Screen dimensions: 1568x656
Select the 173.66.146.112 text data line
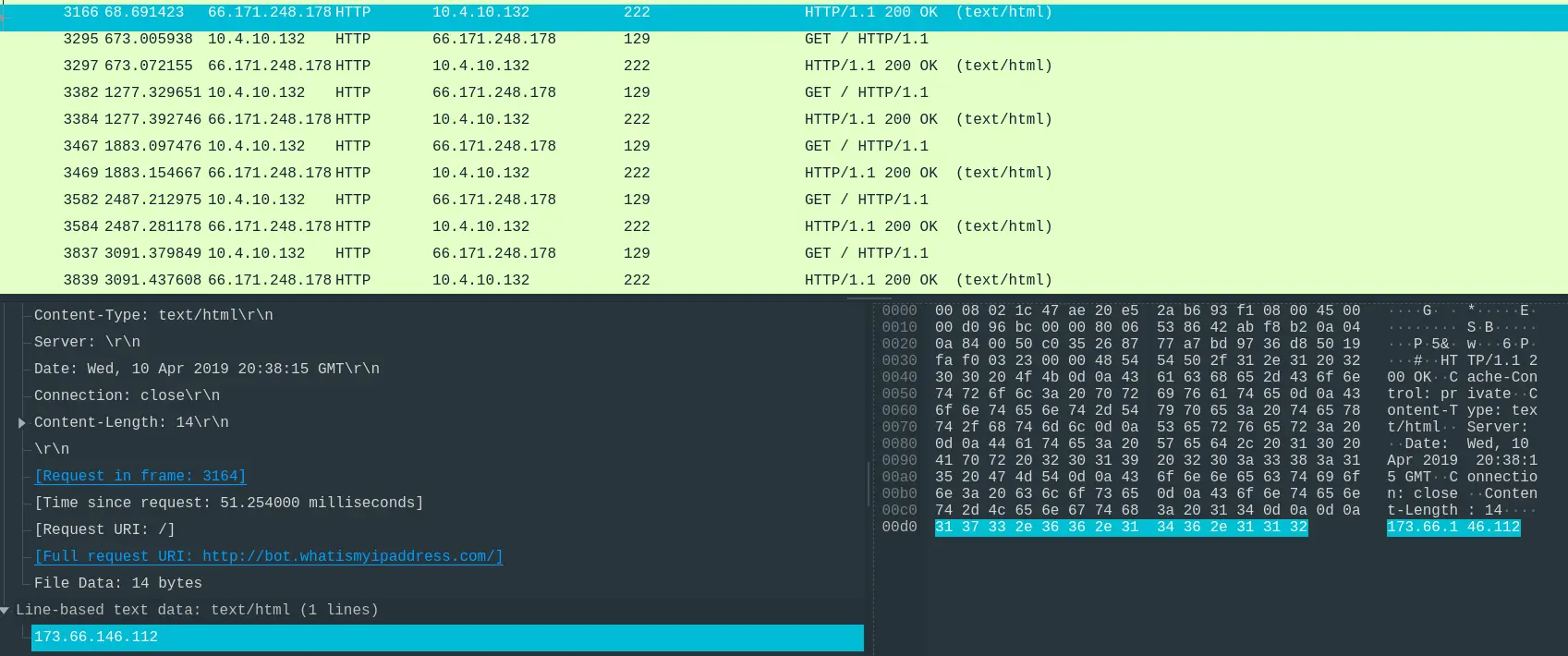point(96,637)
